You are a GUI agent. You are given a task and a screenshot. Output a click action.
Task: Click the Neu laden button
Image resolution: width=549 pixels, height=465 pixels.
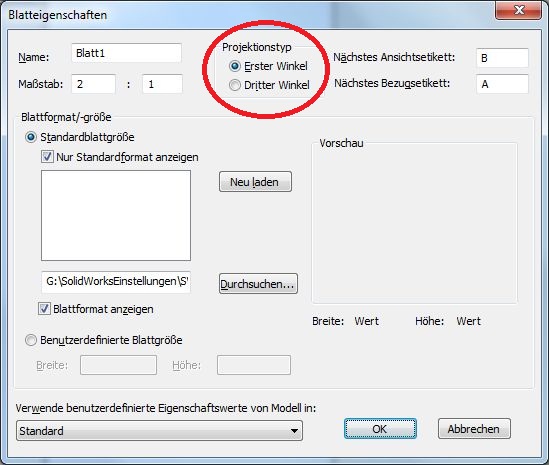point(255,182)
